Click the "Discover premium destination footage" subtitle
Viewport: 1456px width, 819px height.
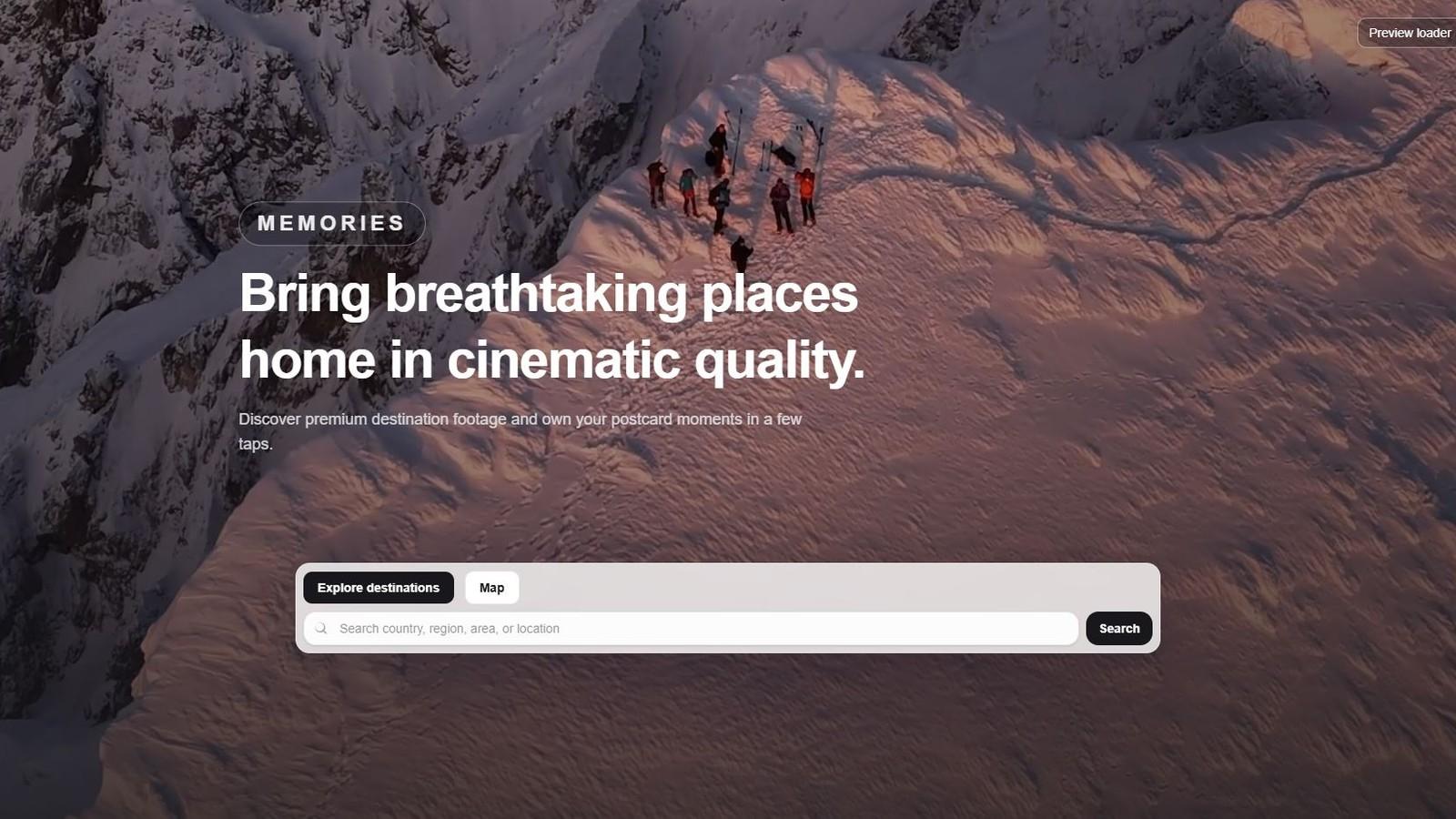pyautogui.click(x=519, y=420)
